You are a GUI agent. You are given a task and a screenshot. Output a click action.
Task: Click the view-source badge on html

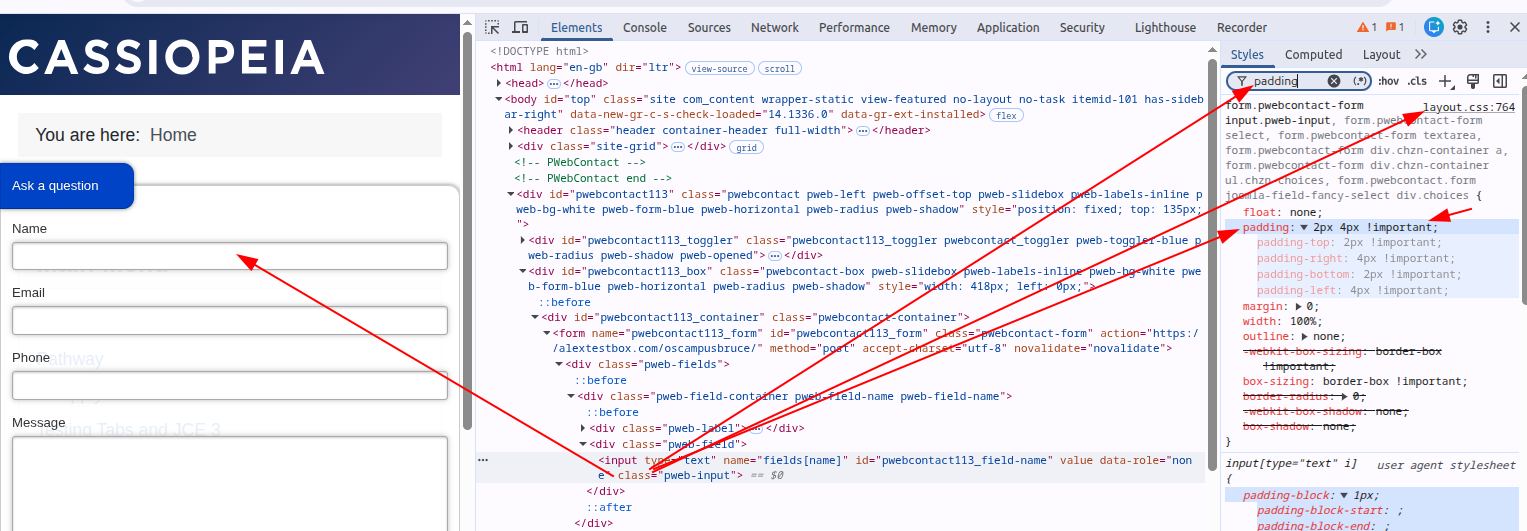(x=719, y=69)
